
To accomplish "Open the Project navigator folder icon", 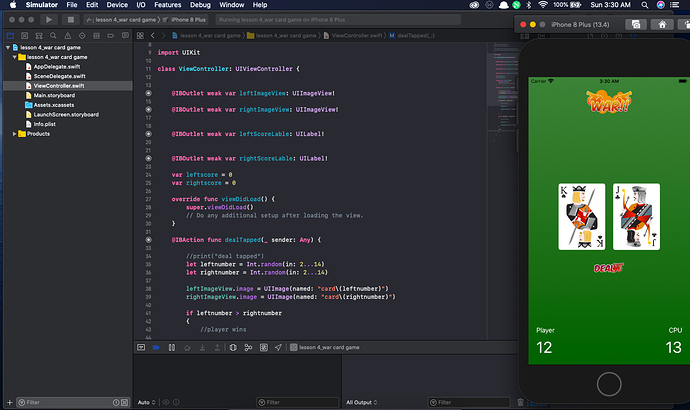I will tap(11, 36).
